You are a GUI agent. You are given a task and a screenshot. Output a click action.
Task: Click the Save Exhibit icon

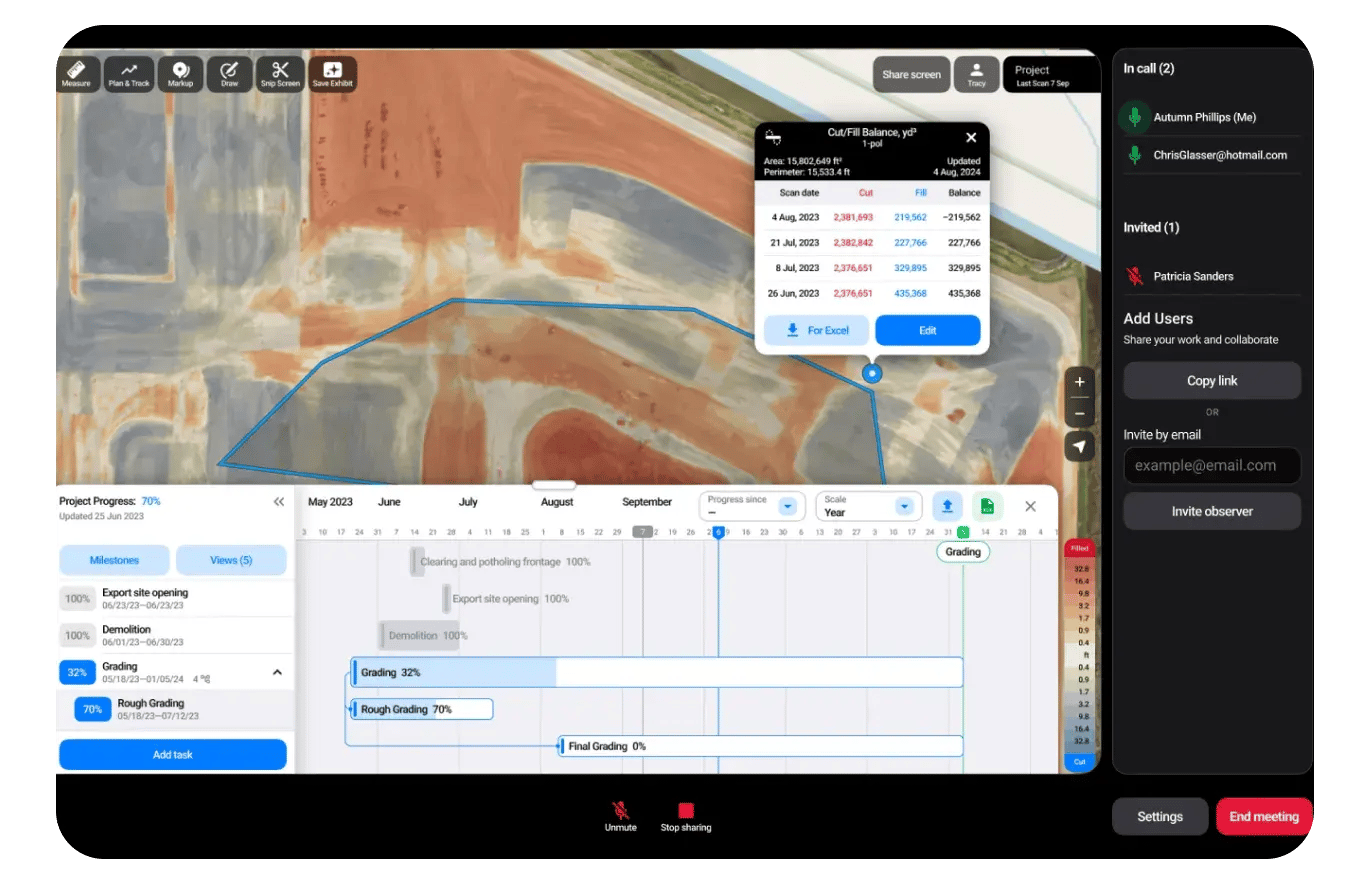(x=332, y=73)
